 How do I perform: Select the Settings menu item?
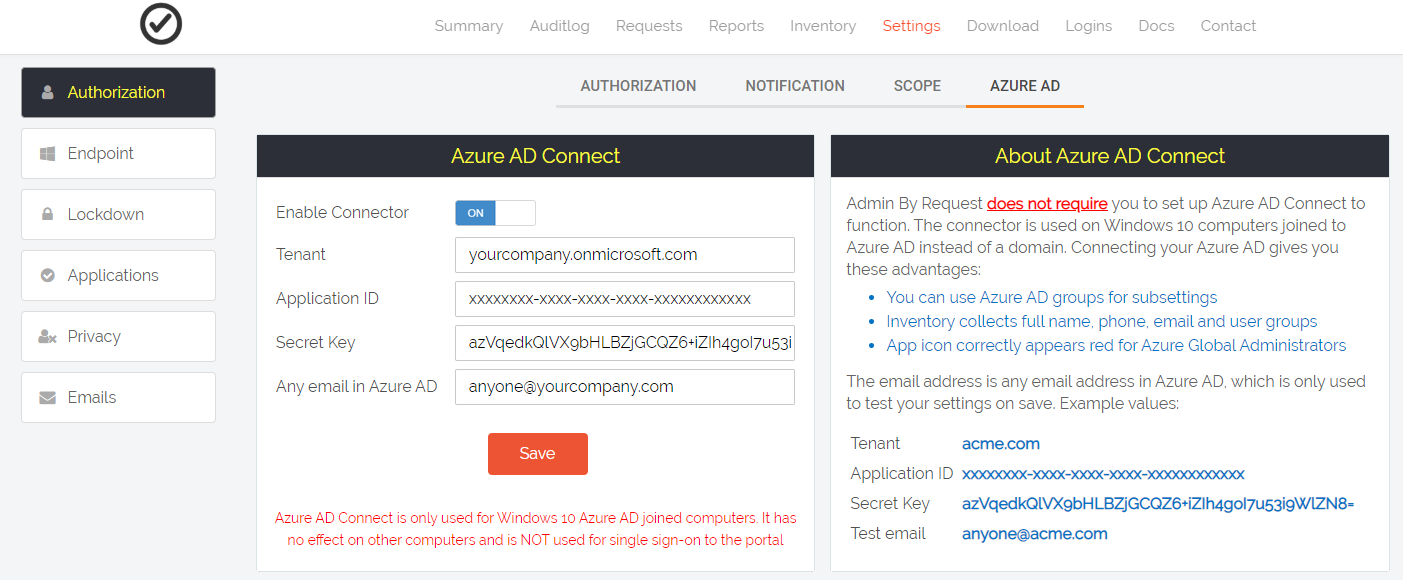(911, 26)
